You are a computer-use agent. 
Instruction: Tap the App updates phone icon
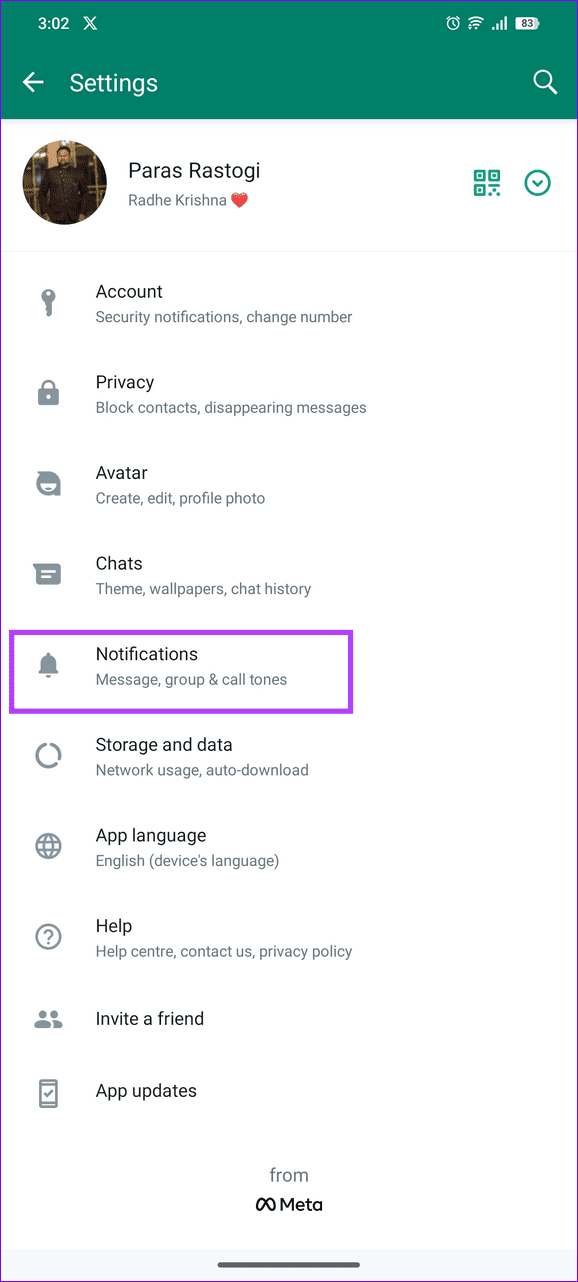tap(47, 1091)
